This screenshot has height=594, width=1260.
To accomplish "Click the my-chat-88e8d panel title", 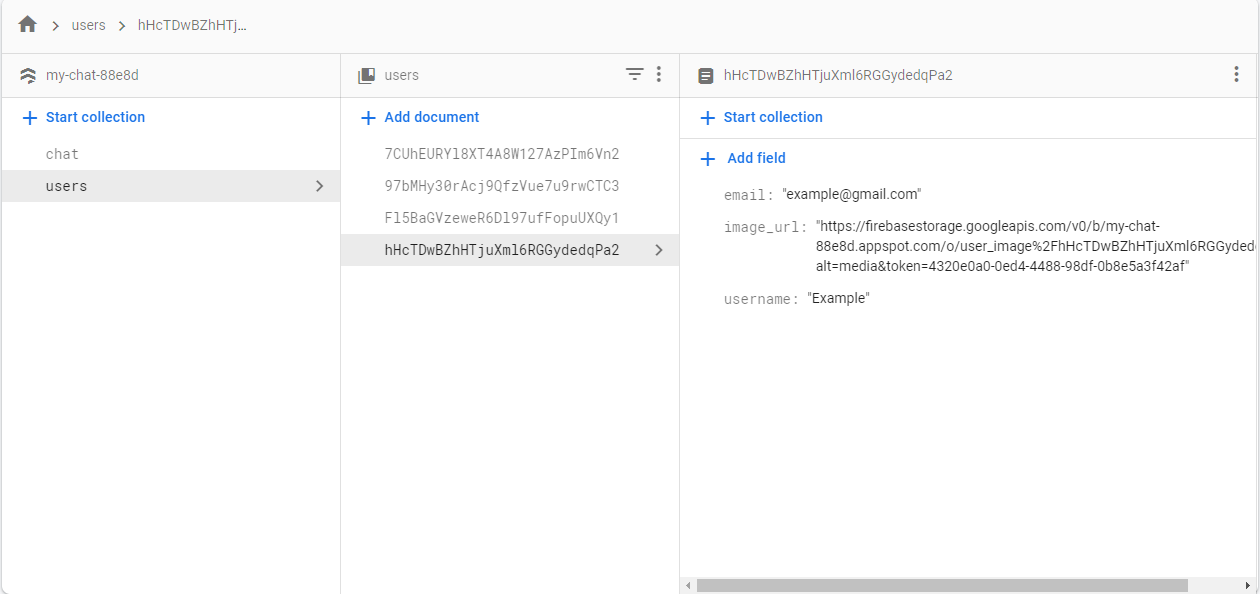I will [92, 75].
